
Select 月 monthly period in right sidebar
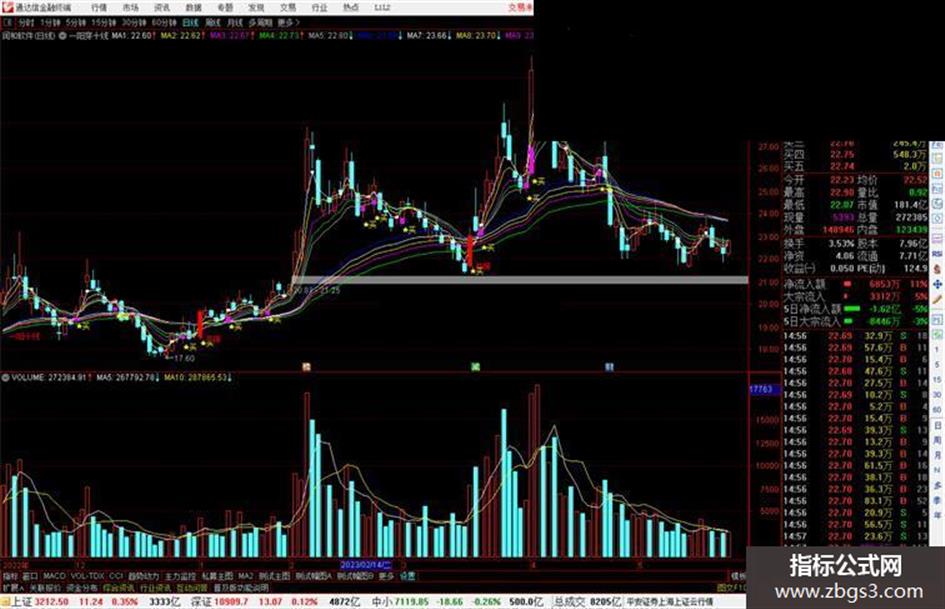tap(937, 455)
